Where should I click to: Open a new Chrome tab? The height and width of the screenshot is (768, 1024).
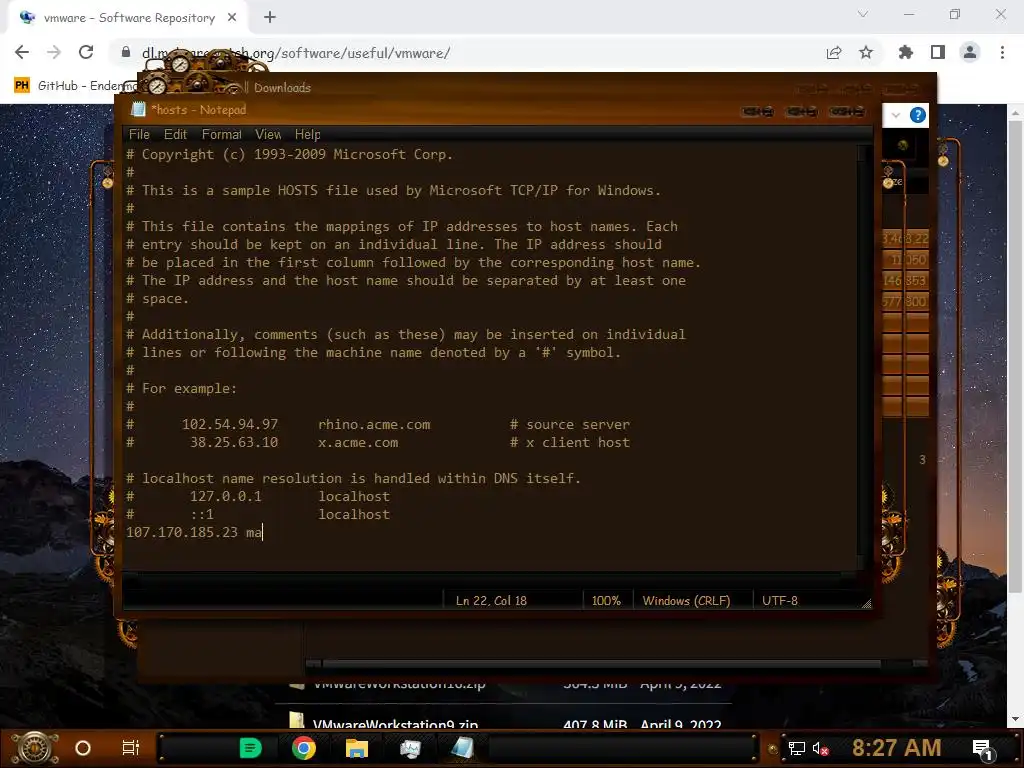270,18
